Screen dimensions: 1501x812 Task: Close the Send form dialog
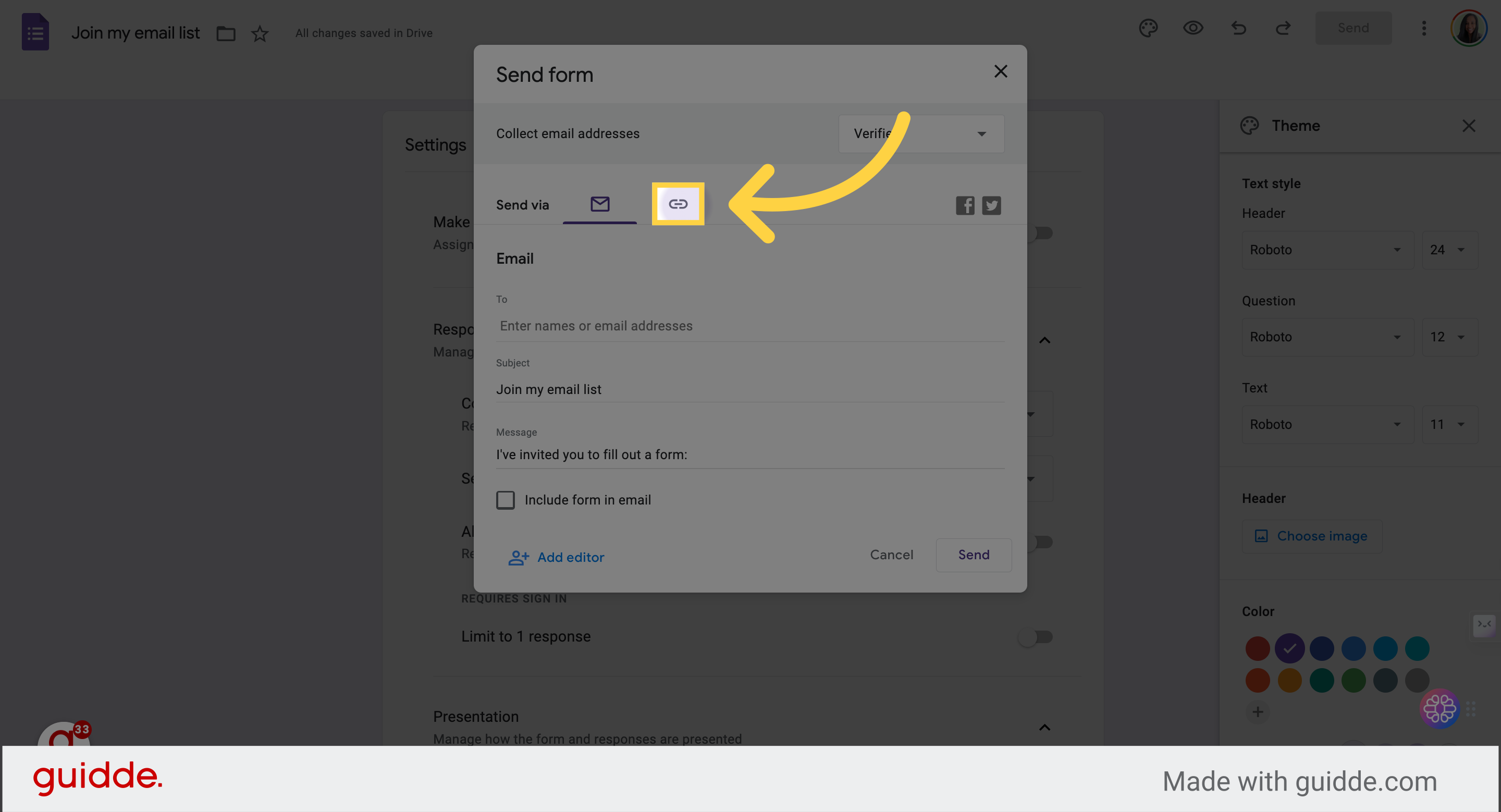[x=1001, y=71]
